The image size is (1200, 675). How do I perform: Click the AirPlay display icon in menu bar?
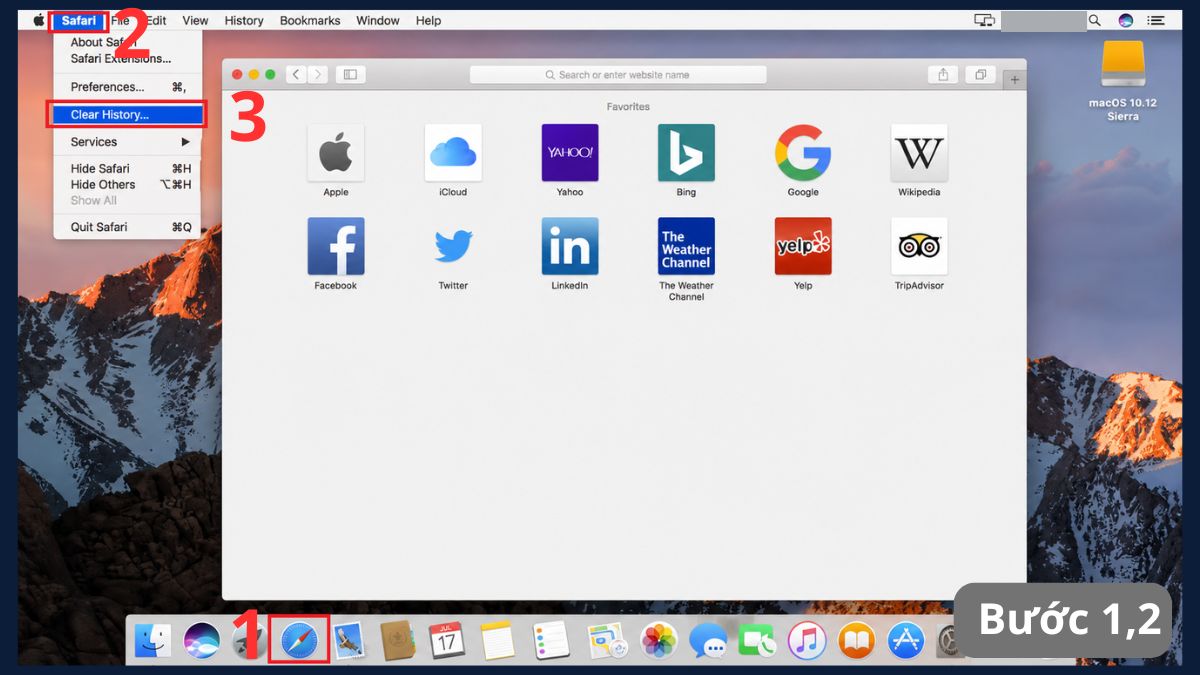point(985,20)
